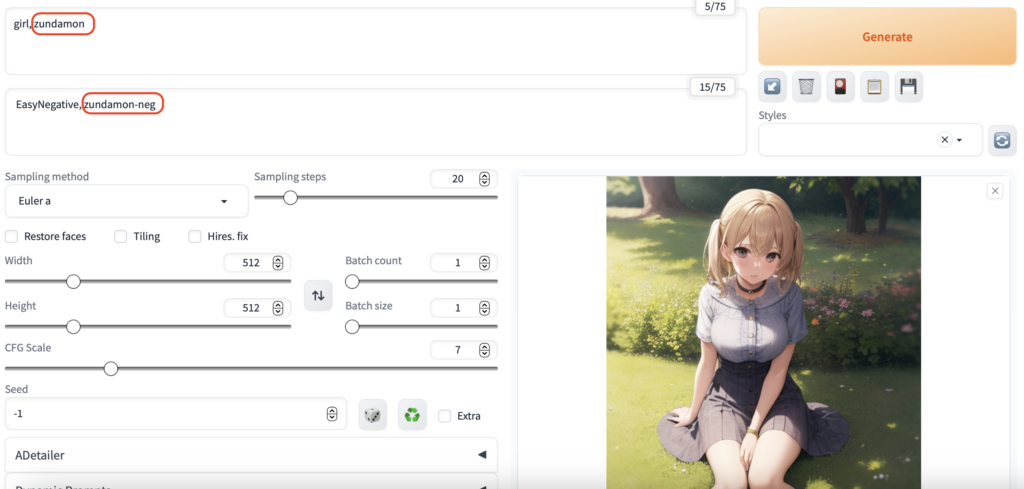Image resolution: width=1024 pixels, height=489 pixels.
Task: Enable the Restore faces checkbox
Action: point(12,237)
